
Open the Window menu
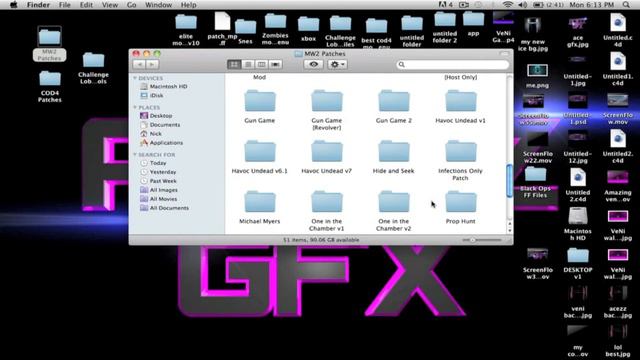pyautogui.click(x=158, y=5)
